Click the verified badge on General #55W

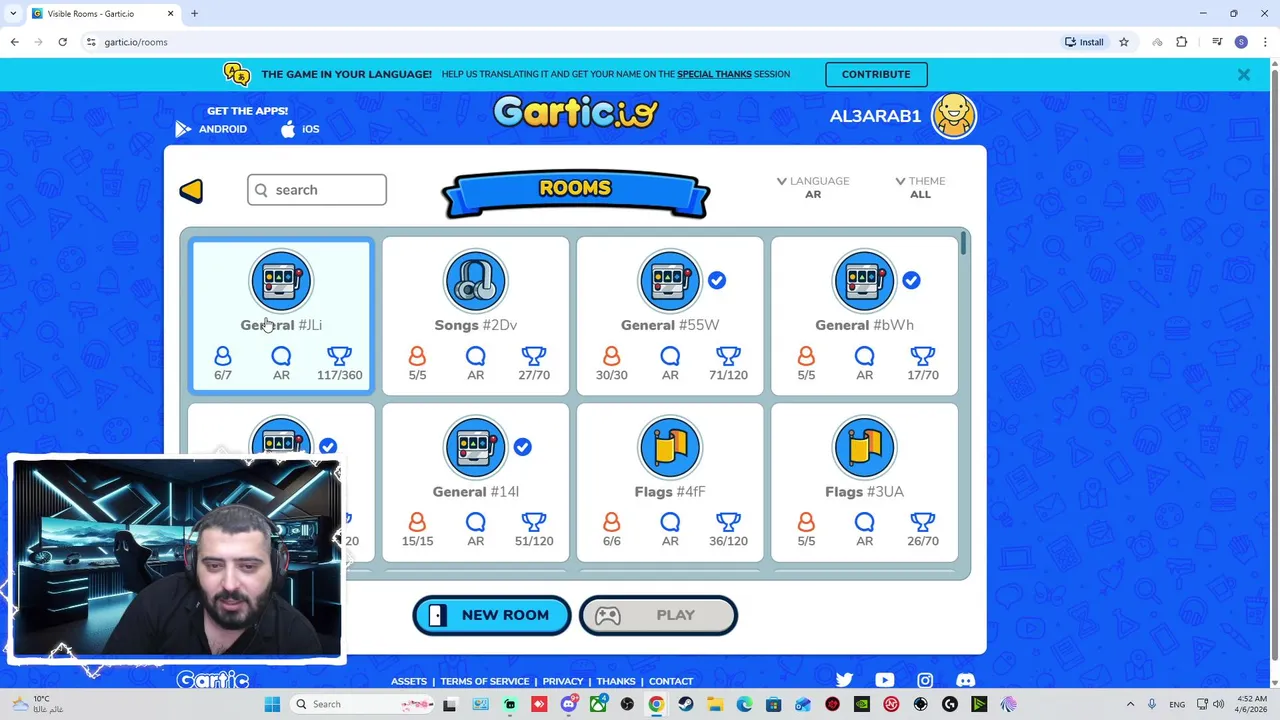point(717,281)
